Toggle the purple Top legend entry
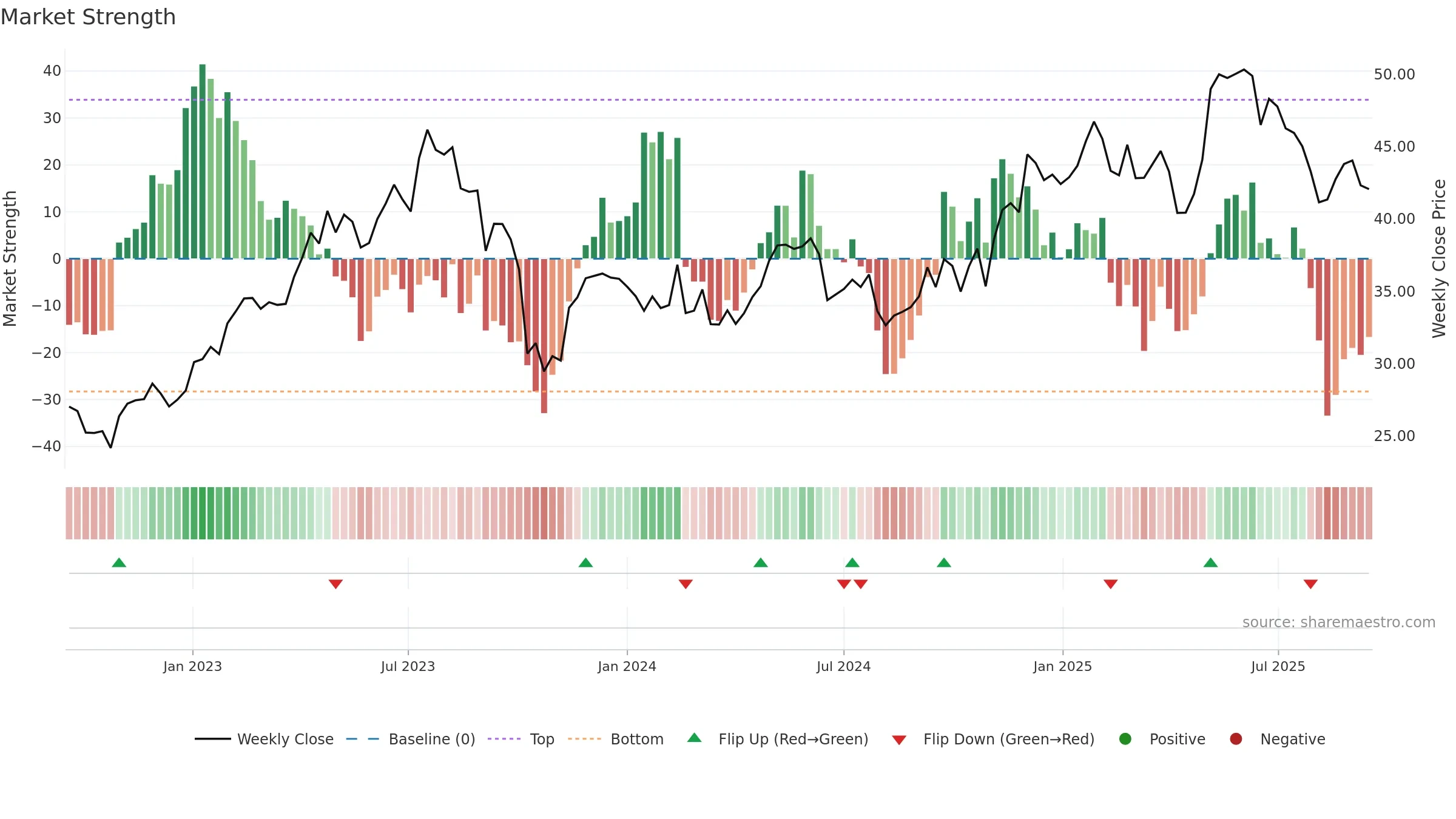This screenshot has width=1456, height=819. point(521,739)
